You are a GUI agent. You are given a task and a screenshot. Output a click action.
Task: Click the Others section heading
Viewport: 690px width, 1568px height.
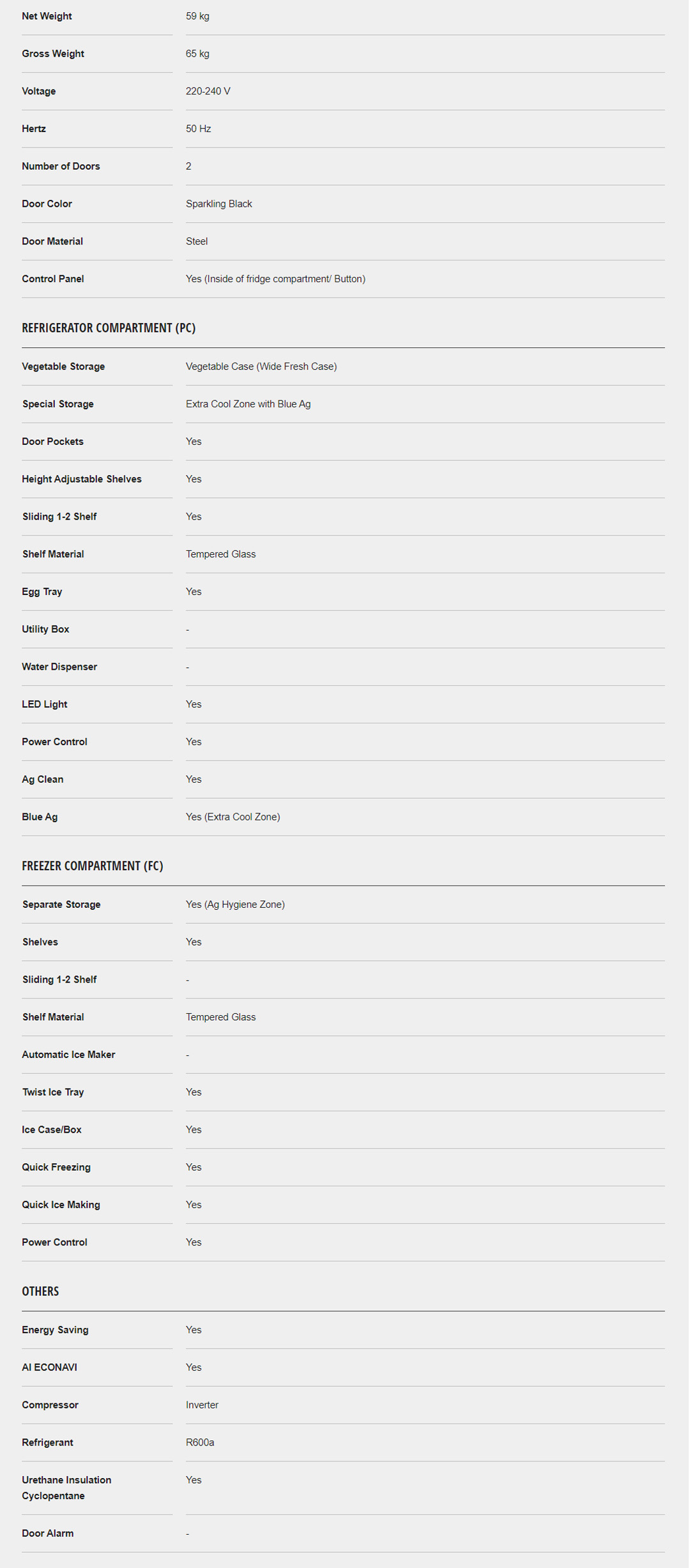pos(40,1291)
